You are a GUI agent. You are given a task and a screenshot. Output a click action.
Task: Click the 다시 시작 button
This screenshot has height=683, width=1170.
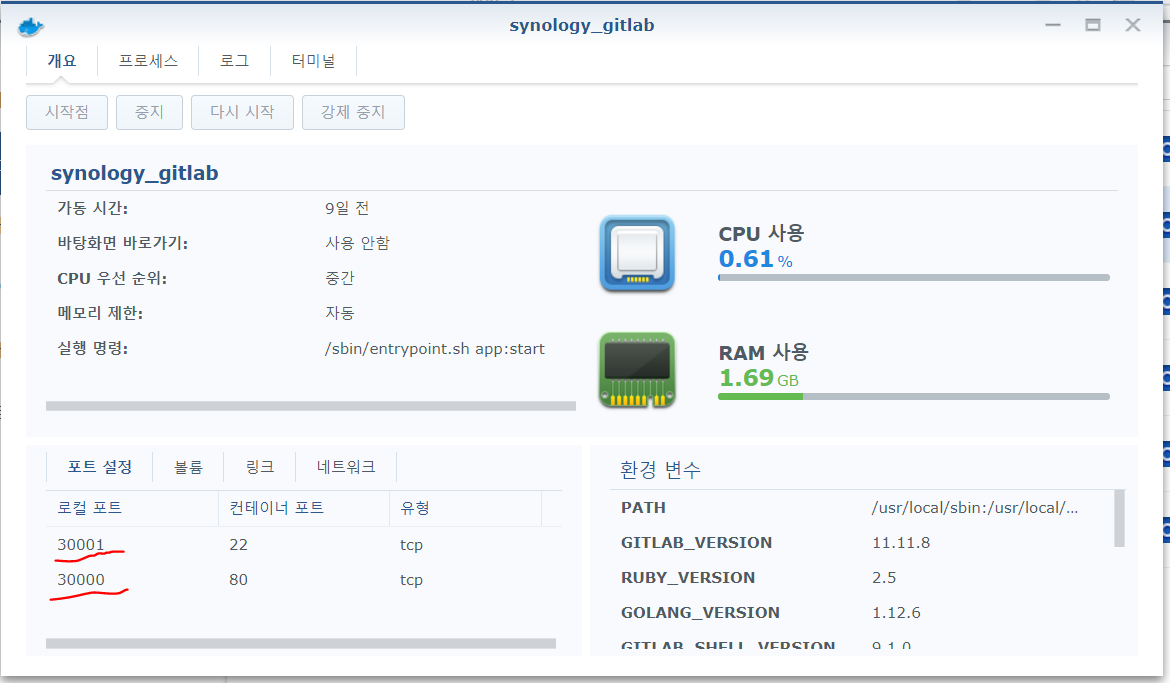point(243,112)
